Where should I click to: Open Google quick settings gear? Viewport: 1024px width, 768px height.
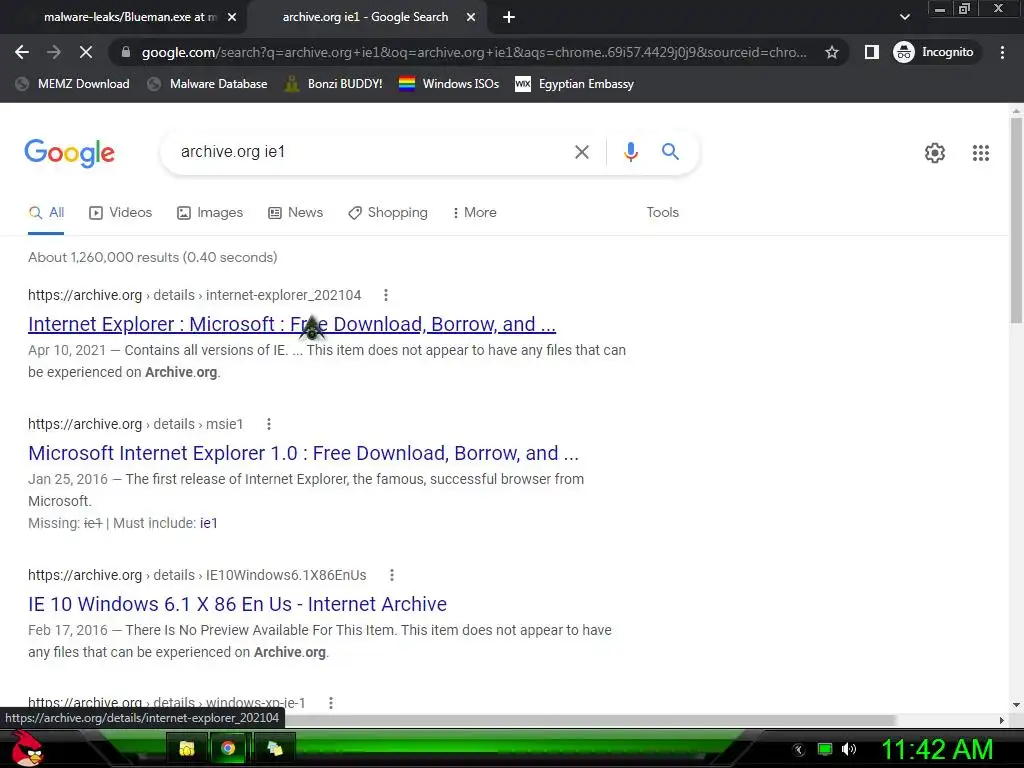click(x=935, y=153)
